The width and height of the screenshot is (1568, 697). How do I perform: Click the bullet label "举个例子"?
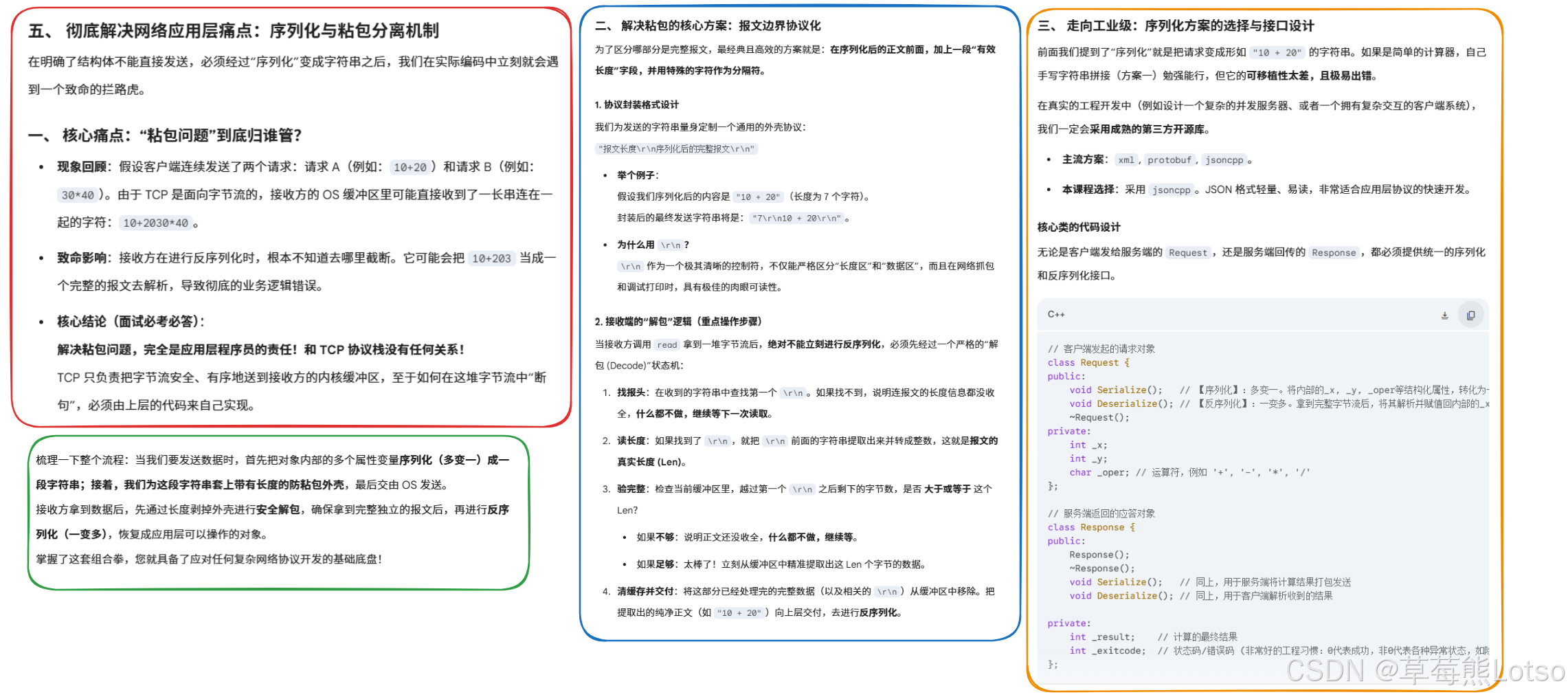pyautogui.click(x=637, y=176)
